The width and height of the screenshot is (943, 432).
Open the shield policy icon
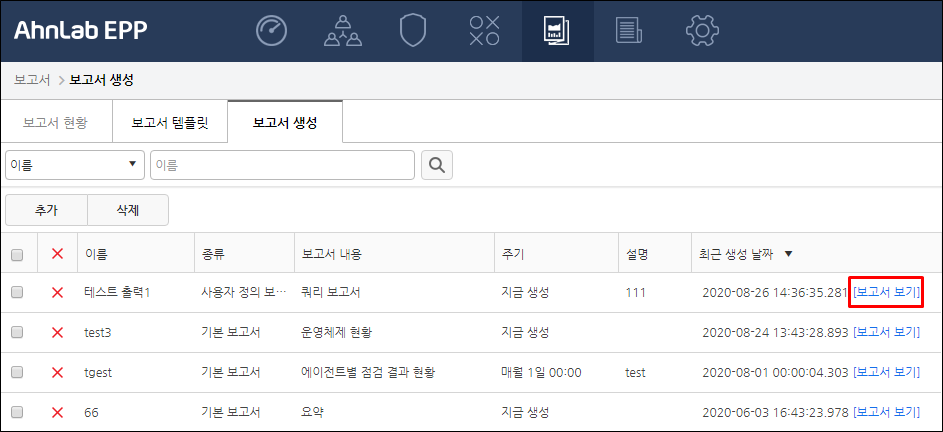[x=413, y=31]
